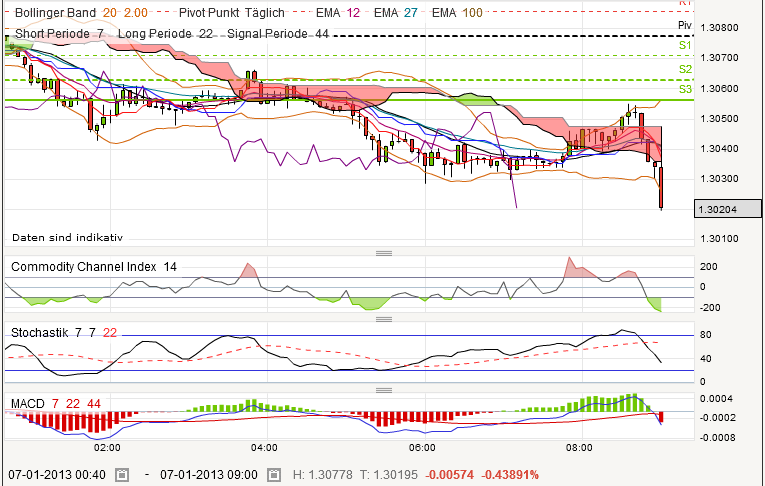Image resolution: width=765 pixels, height=486 pixels.
Task: Open the start date calendar icon
Action: 122,474
